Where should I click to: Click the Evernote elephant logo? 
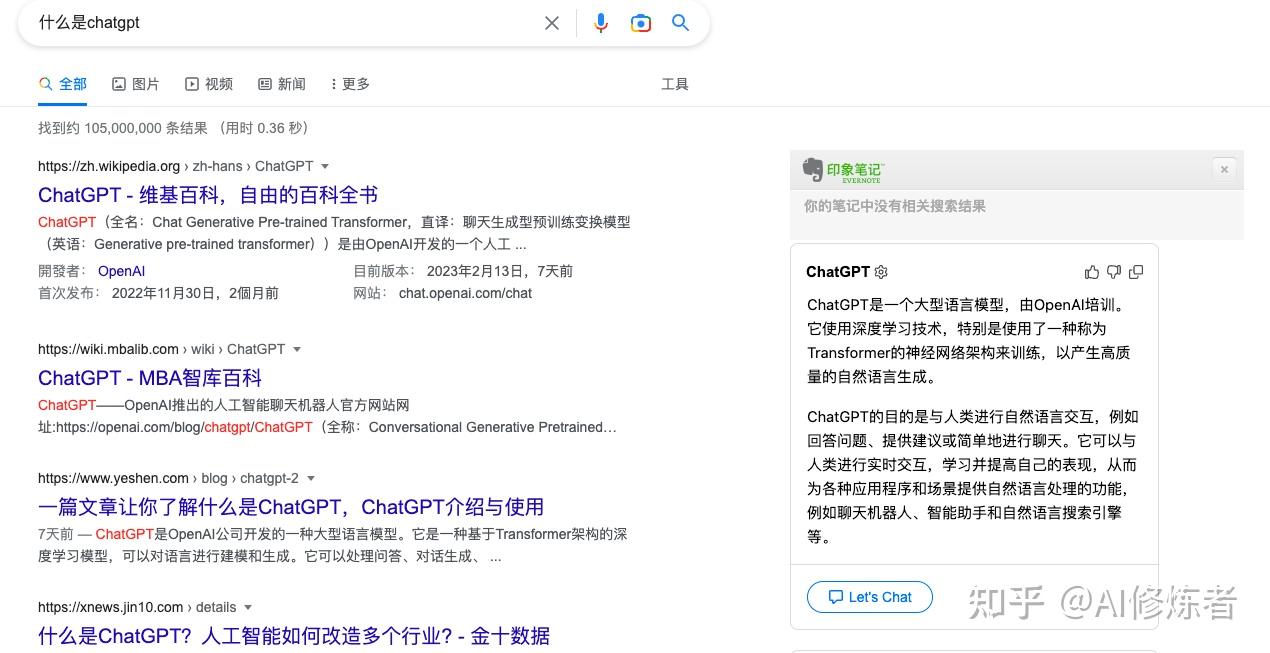click(812, 170)
